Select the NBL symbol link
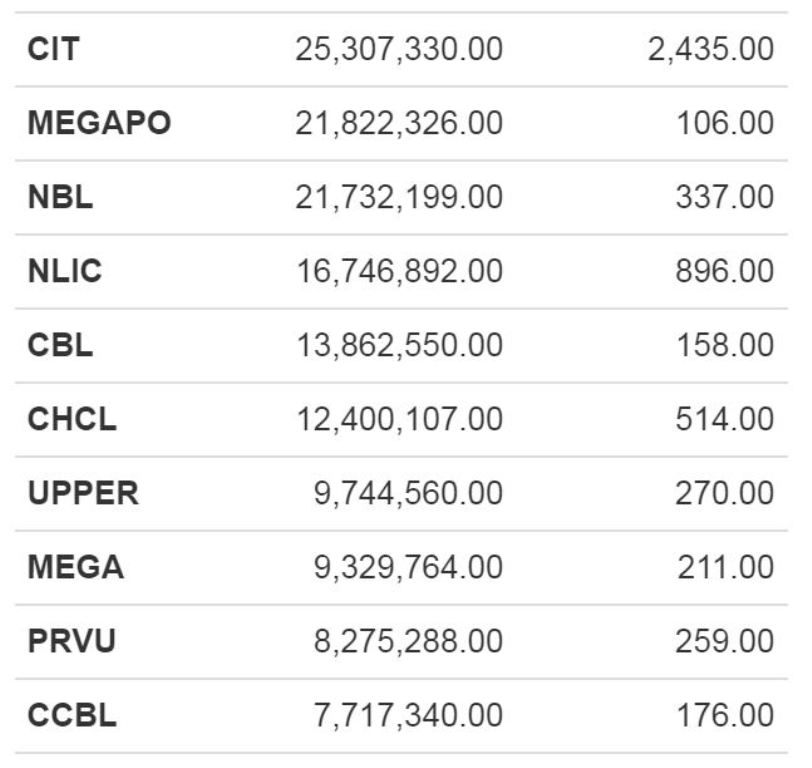Viewport: 812px width, 768px height. coord(60,197)
